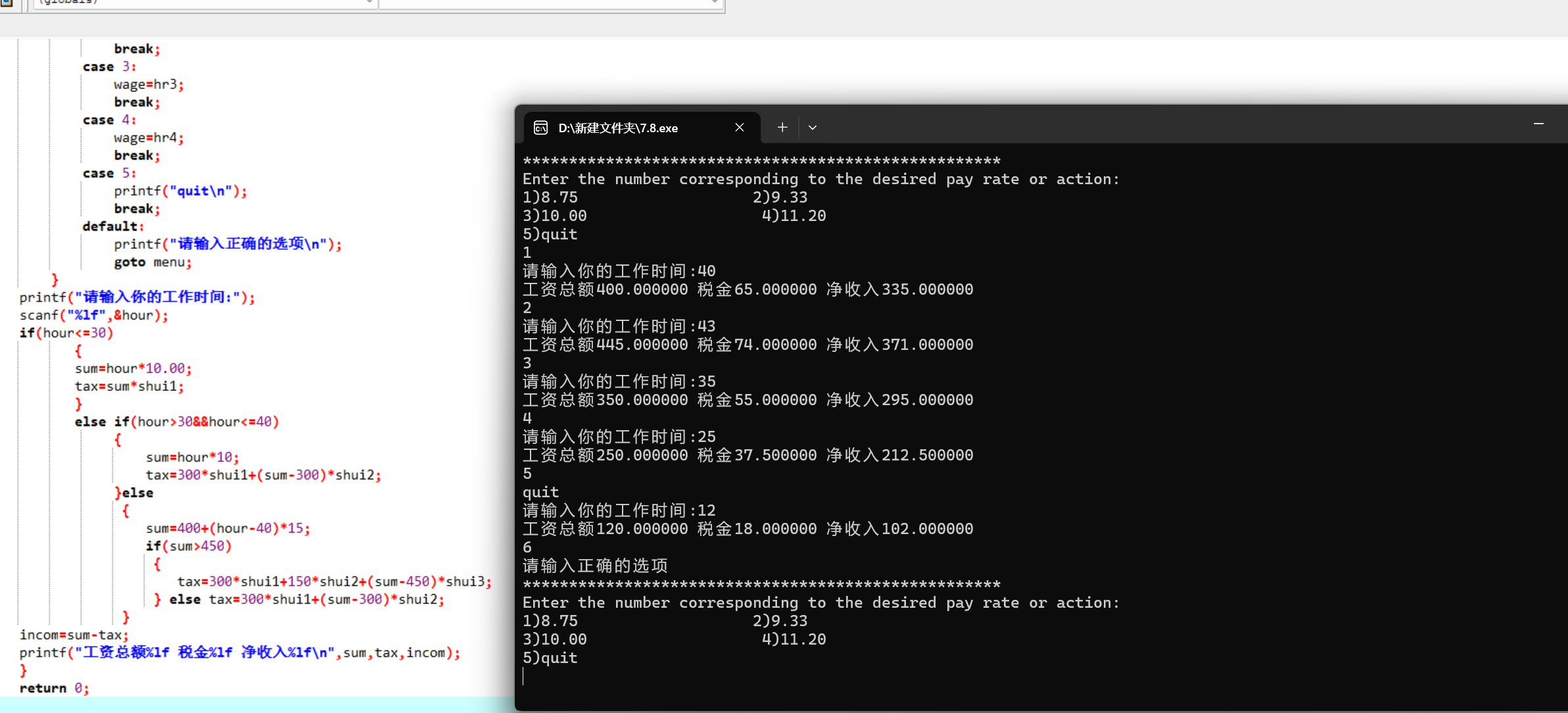The width and height of the screenshot is (1568, 713).
Task: Place cursor in scanf("%lf",&hour) line
Action: pyautogui.click(x=93, y=315)
